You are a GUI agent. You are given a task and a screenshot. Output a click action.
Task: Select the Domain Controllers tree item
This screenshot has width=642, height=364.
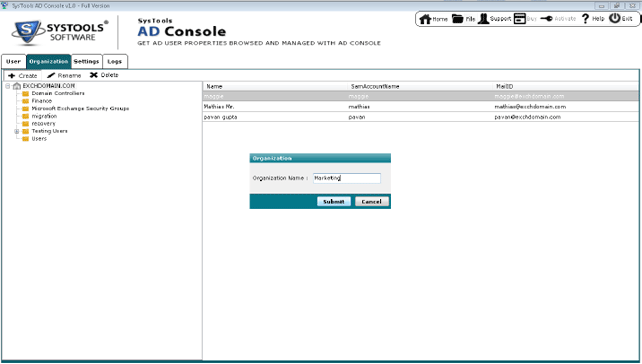click(58, 93)
